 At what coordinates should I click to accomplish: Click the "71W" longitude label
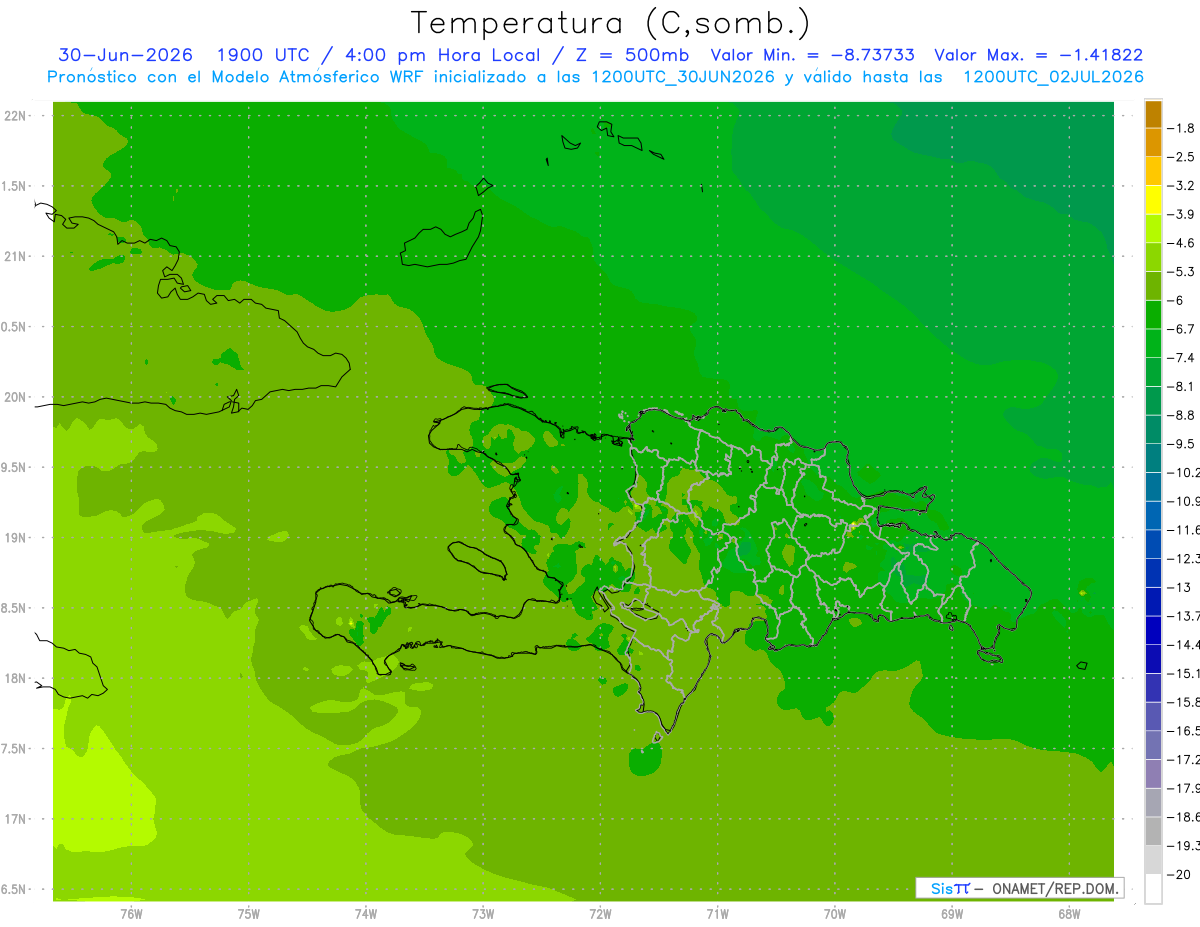coord(717,913)
